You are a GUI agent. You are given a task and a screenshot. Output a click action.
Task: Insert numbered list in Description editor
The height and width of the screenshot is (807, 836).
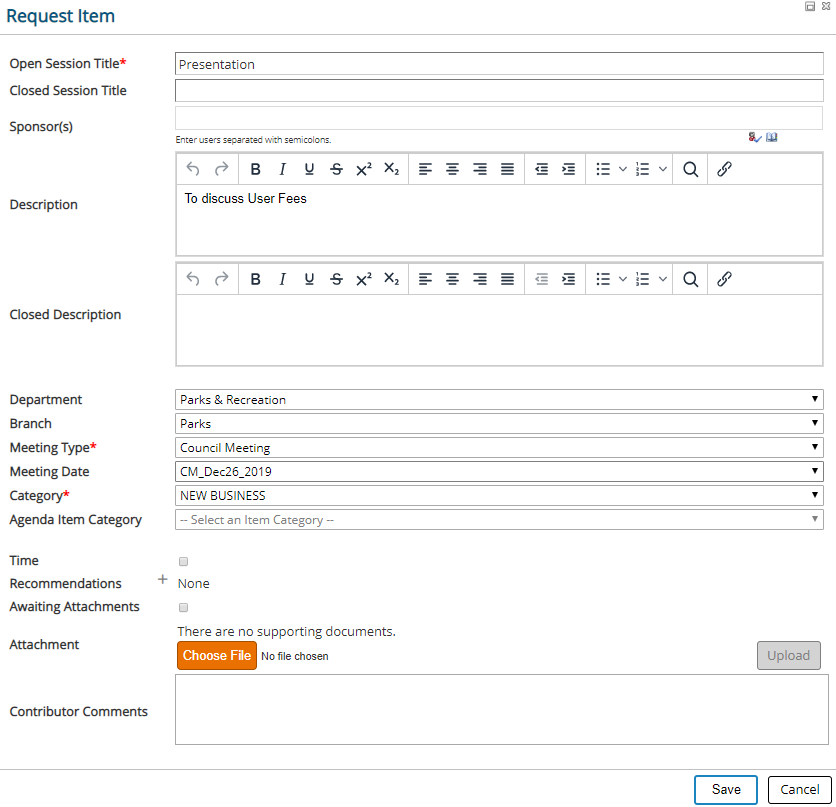pos(642,170)
